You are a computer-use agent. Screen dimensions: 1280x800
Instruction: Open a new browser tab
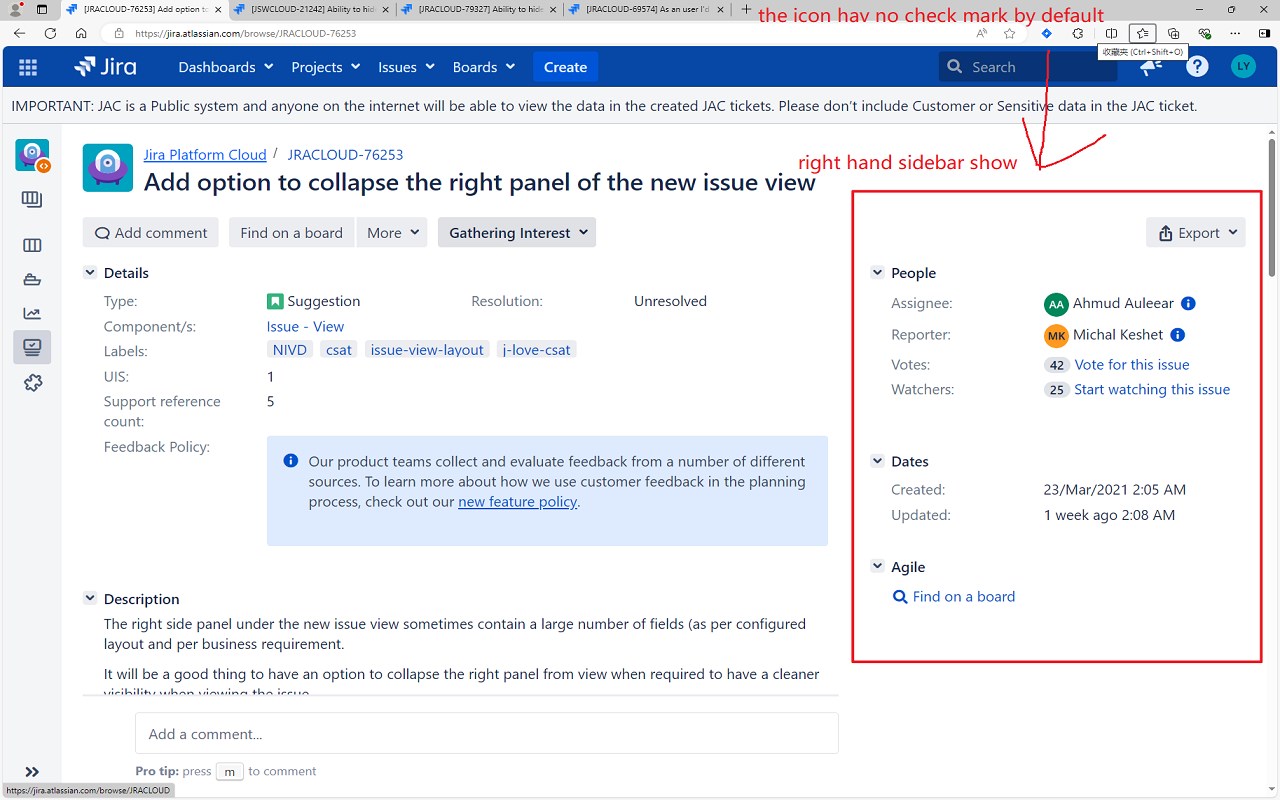[746, 9]
